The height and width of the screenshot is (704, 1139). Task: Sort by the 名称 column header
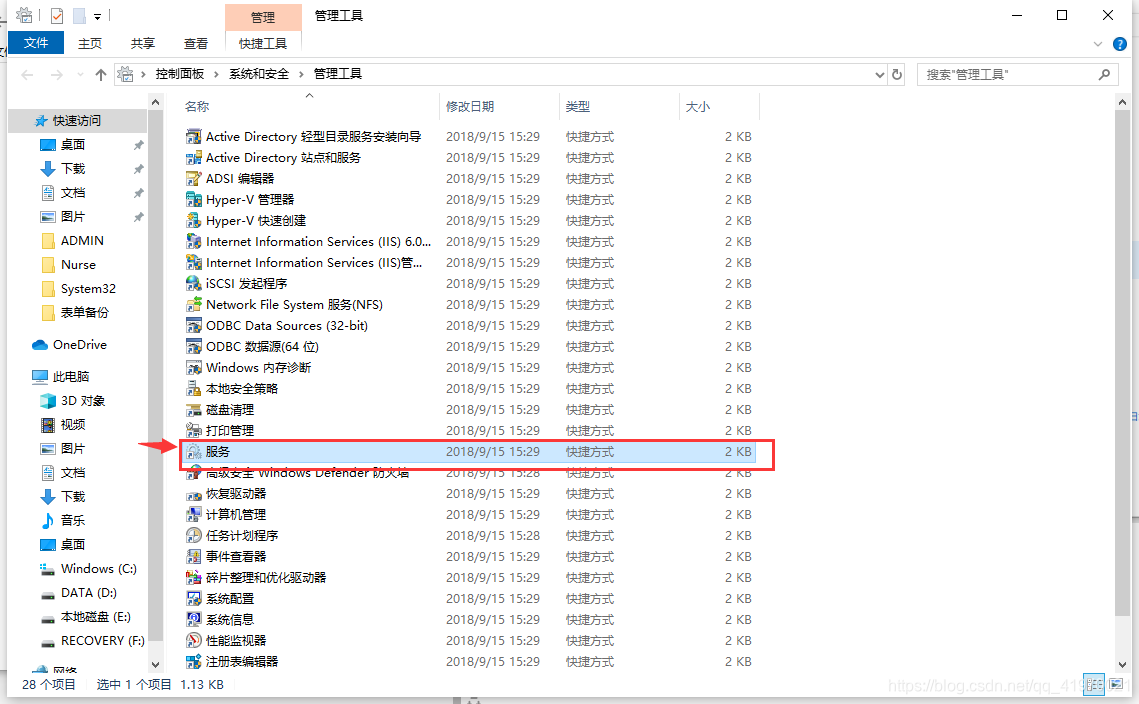pos(309,107)
